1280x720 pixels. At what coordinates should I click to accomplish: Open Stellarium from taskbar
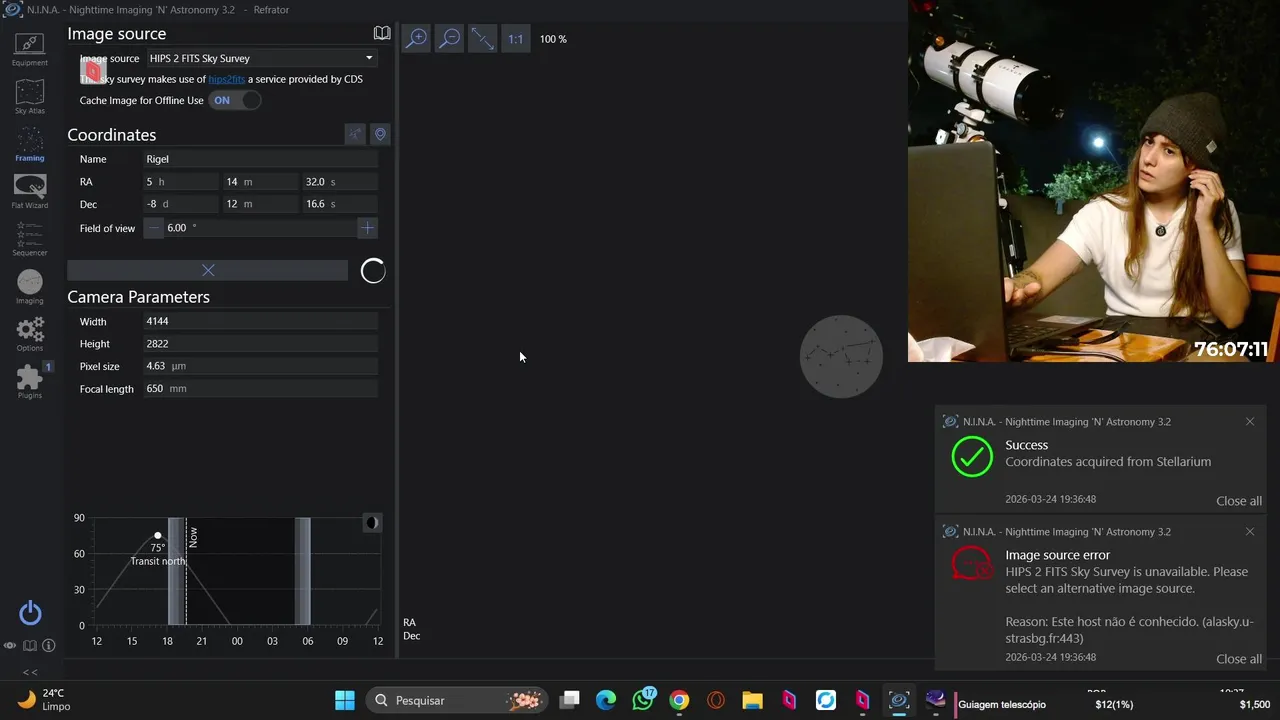pos(936,700)
